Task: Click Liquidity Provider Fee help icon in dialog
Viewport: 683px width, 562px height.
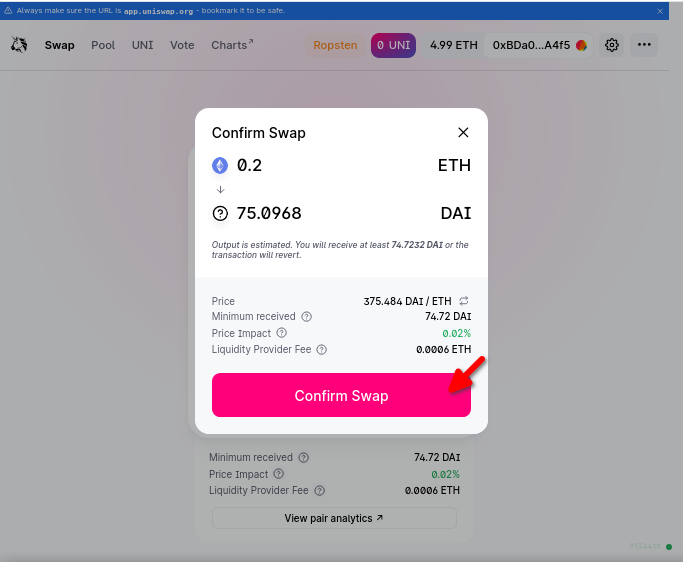Action: [x=322, y=349]
